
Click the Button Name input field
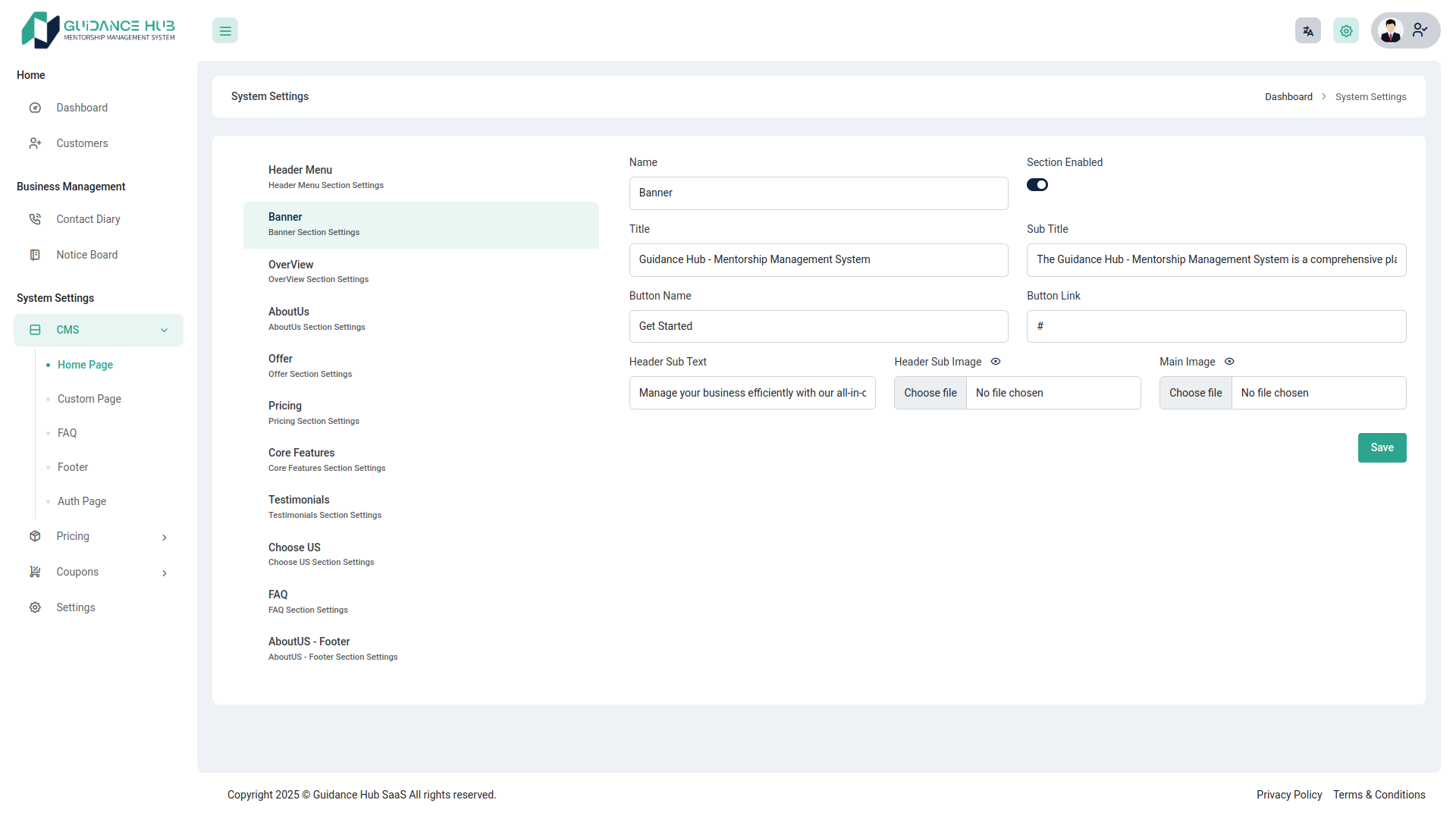click(818, 326)
